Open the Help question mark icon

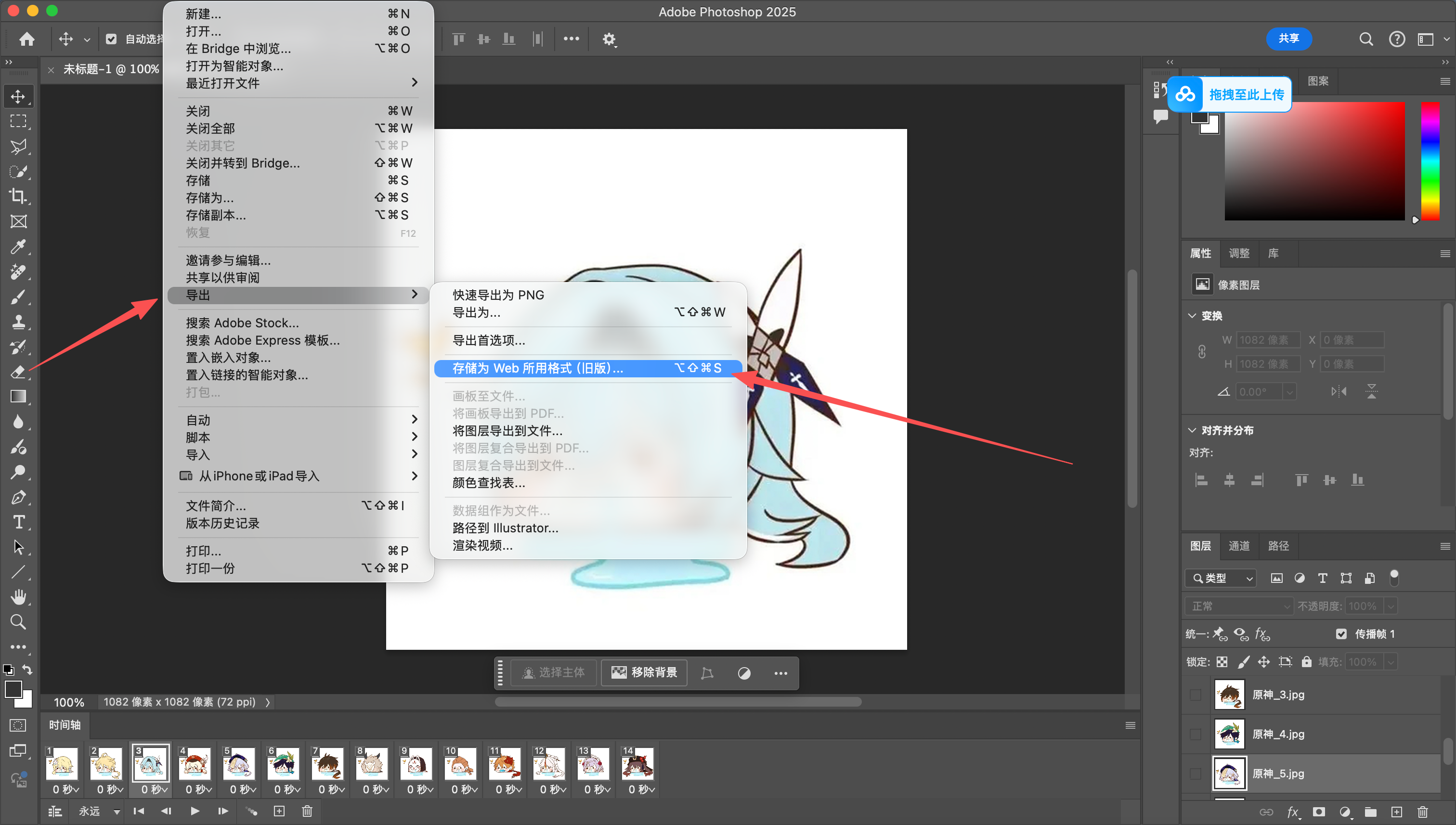[1396, 39]
